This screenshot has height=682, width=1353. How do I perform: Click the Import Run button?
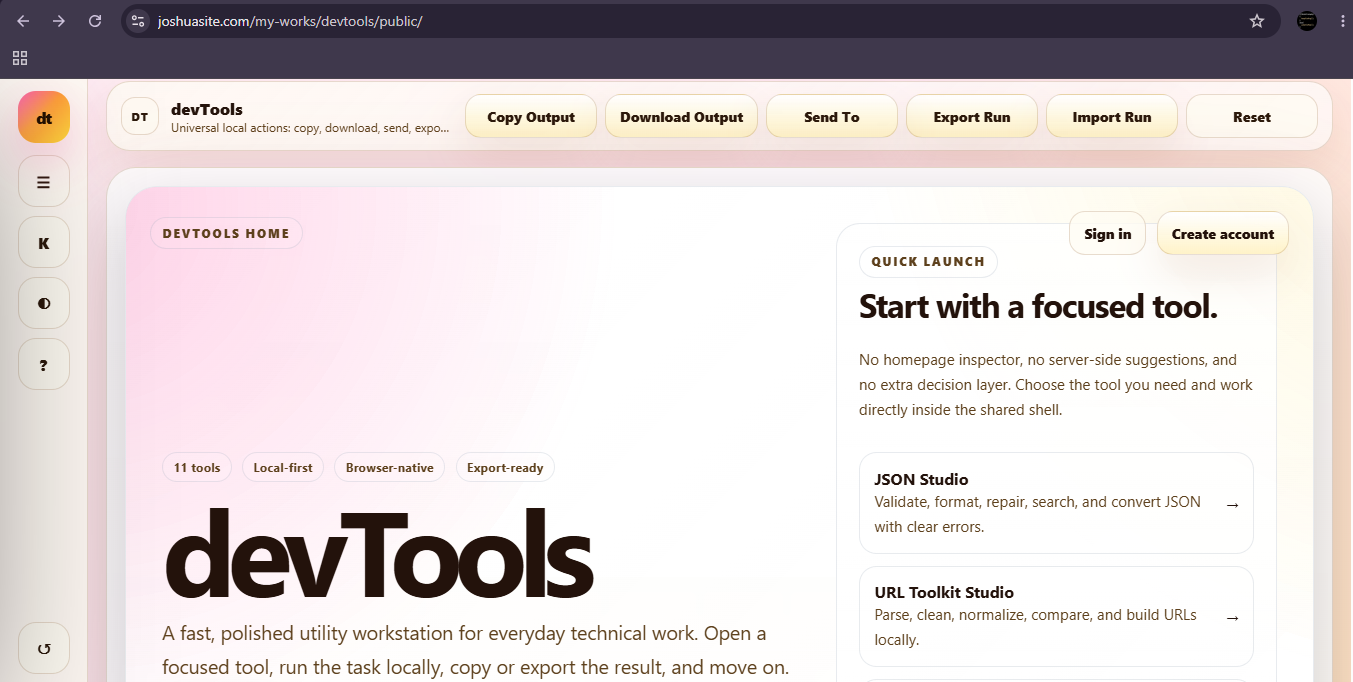click(1112, 117)
